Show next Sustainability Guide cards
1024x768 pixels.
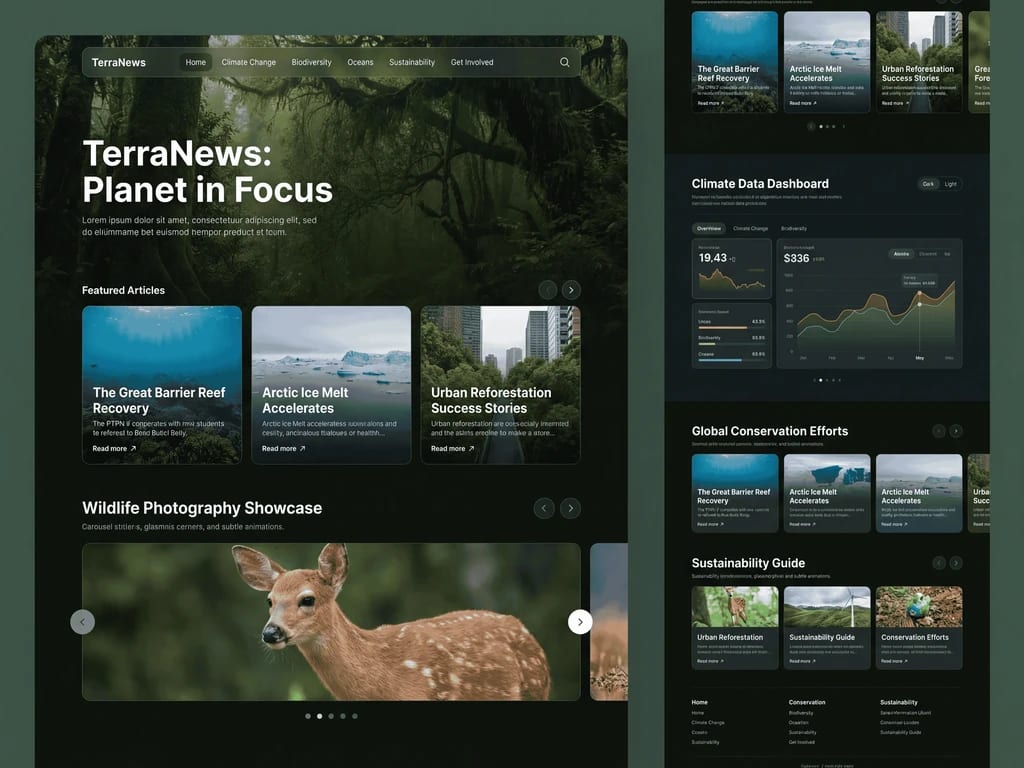click(x=956, y=563)
